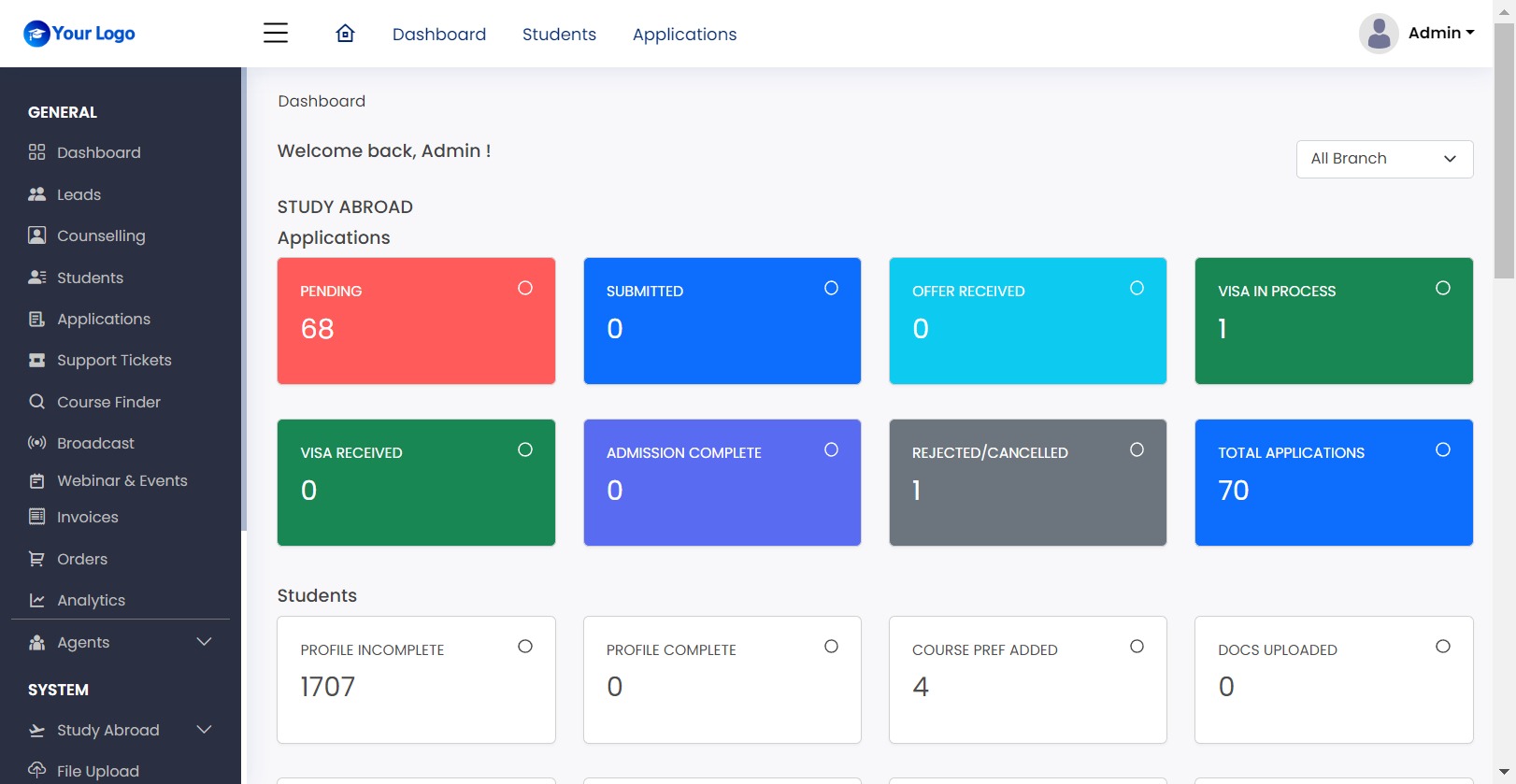The height and width of the screenshot is (784, 1516).
Task: Click the File Upload cloud icon
Action: coord(36,770)
